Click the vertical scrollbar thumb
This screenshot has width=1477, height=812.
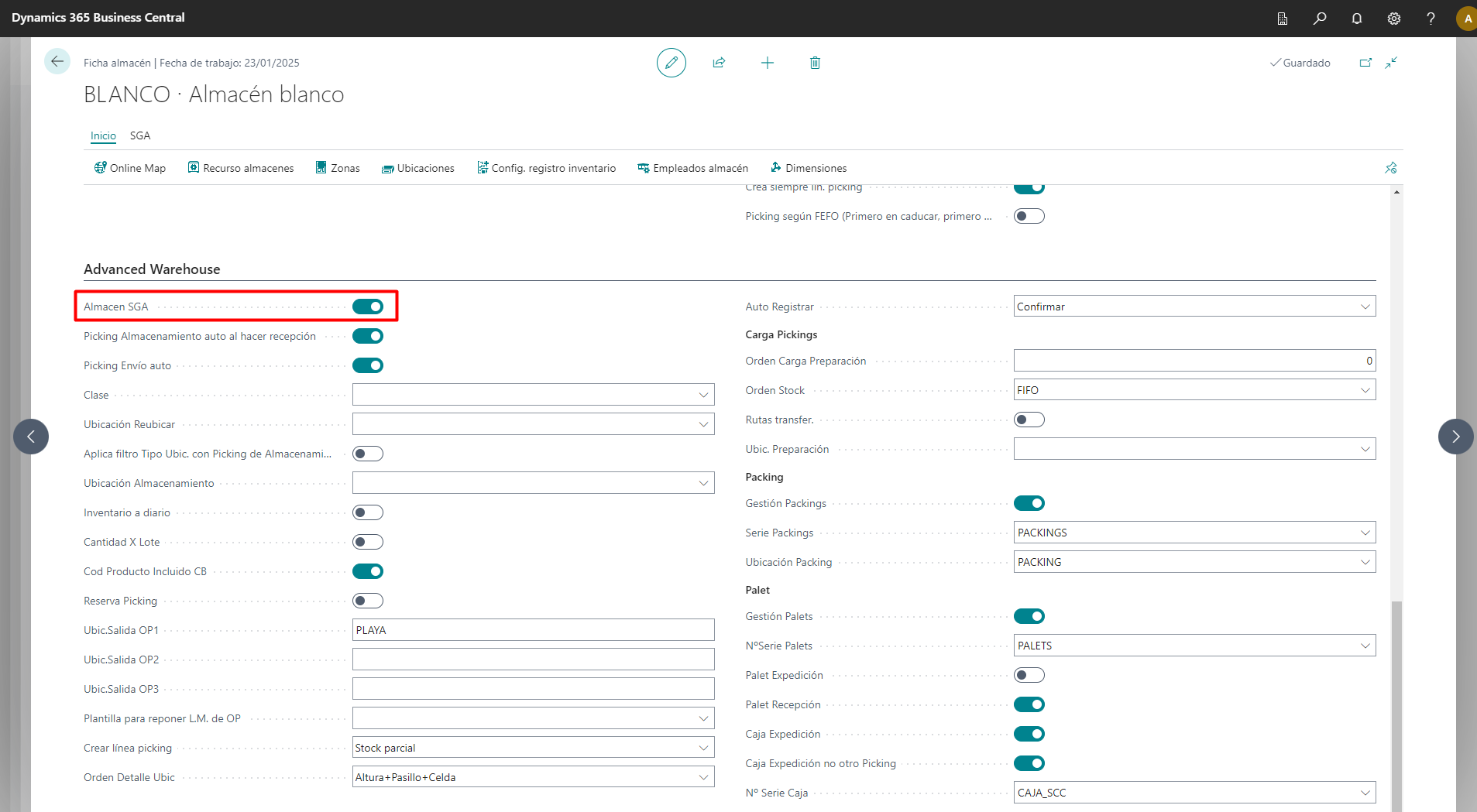1396,706
